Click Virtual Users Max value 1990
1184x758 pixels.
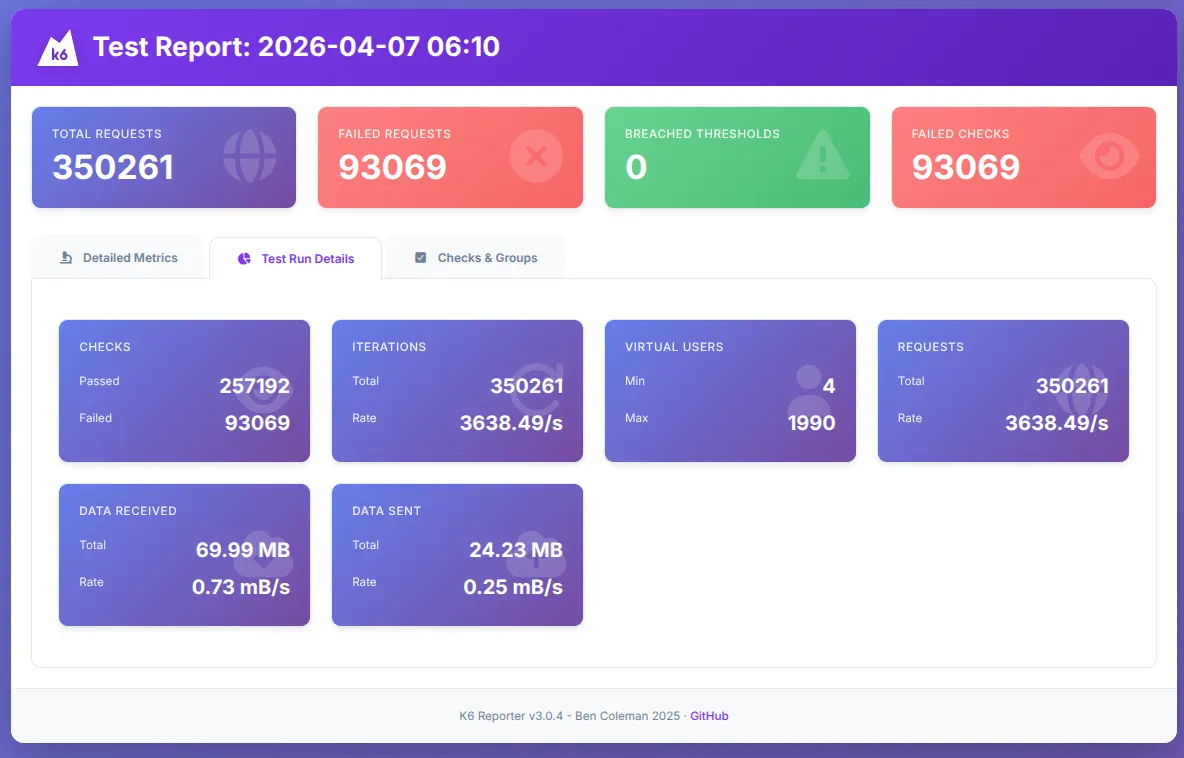pyautogui.click(x=812, y=423)
